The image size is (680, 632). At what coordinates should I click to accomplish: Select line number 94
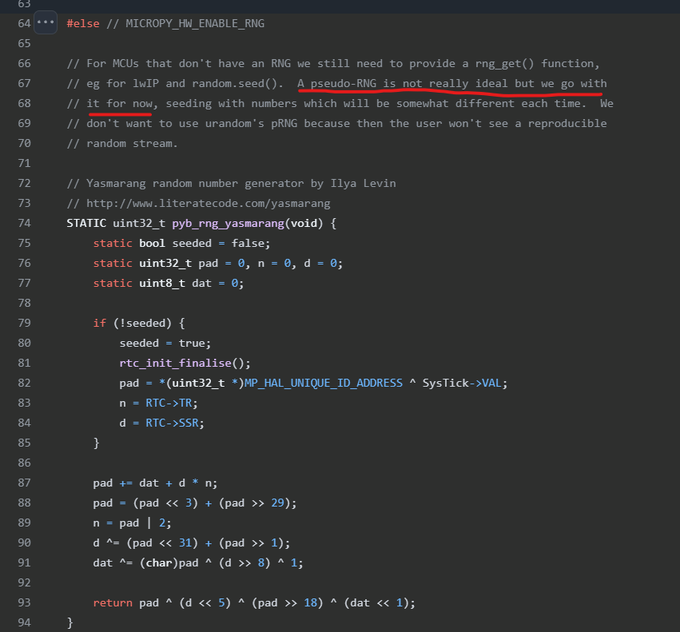pyautogui.click(x=24, y=622)
